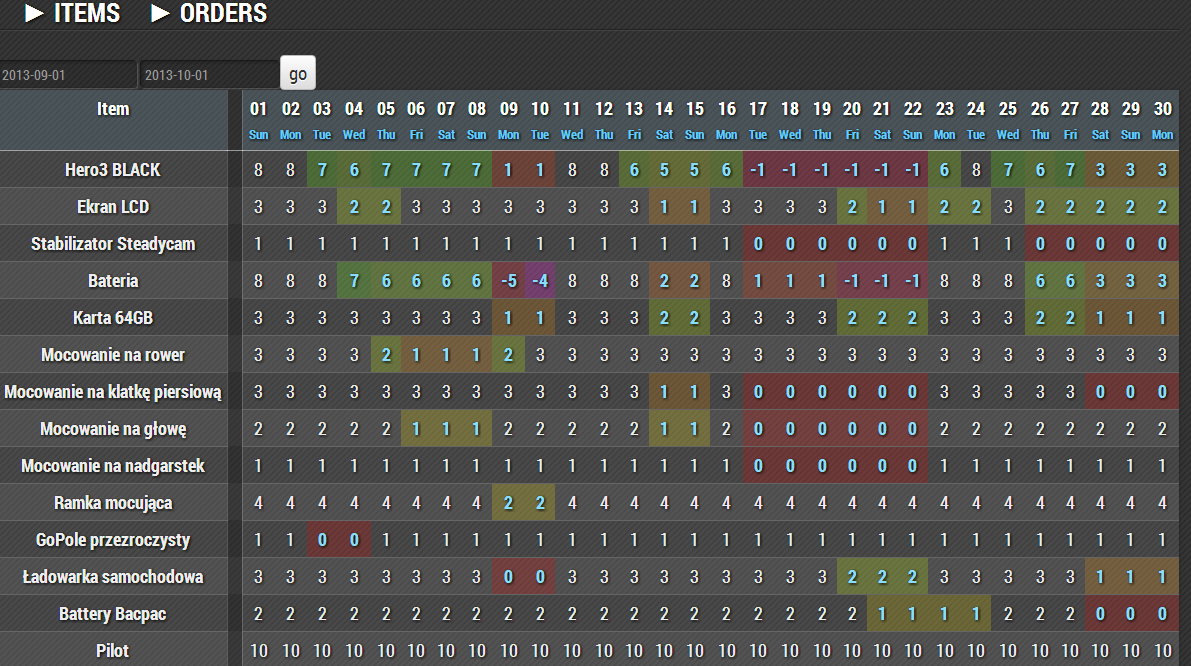This screenshot has width=1191, height=666.
Task: Select the Mocowanie na rower row label
Action: [x=113, y=355]
